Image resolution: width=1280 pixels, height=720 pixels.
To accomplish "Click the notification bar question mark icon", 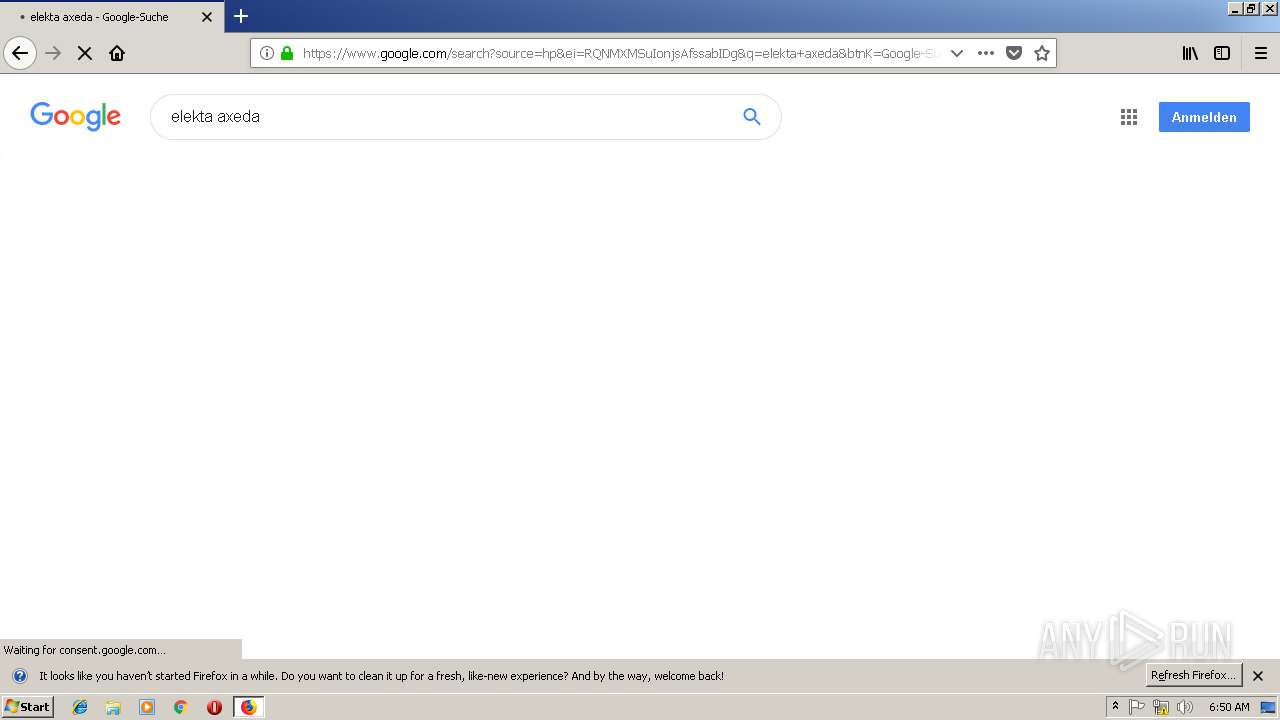I will [19, 676].
